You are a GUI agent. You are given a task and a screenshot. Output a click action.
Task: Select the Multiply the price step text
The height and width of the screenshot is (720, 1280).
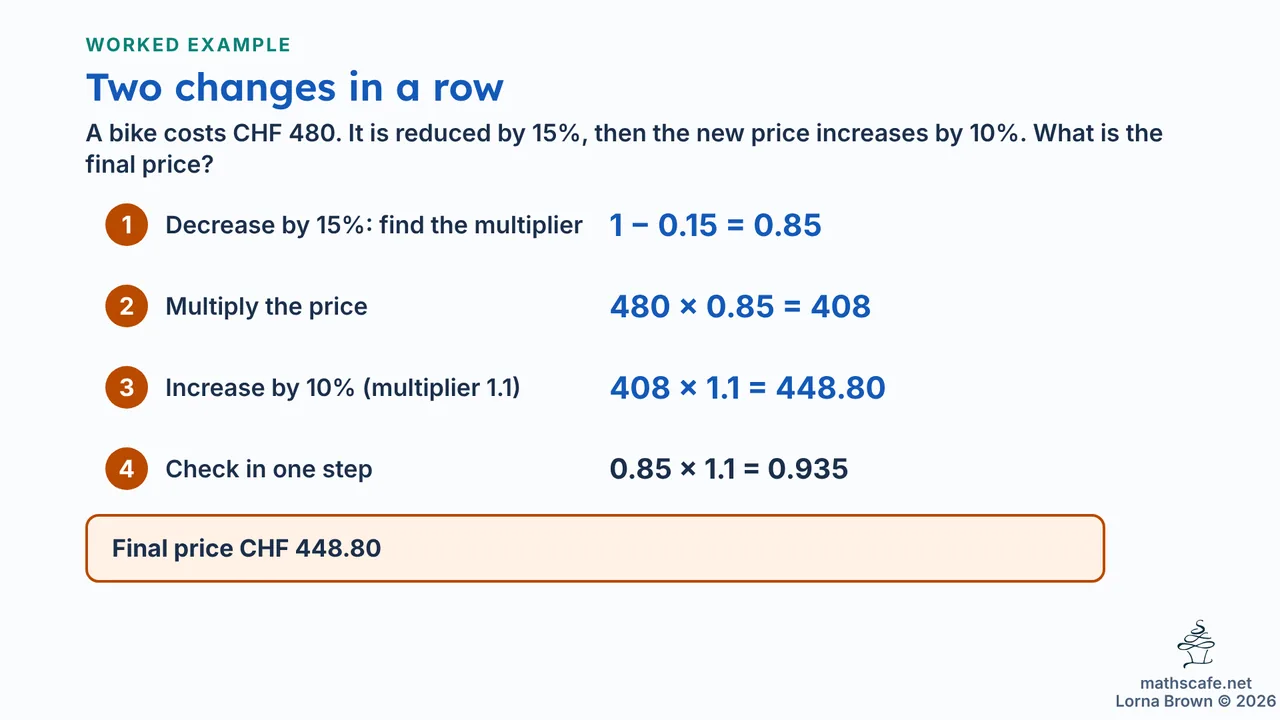[x=266, y=306]
